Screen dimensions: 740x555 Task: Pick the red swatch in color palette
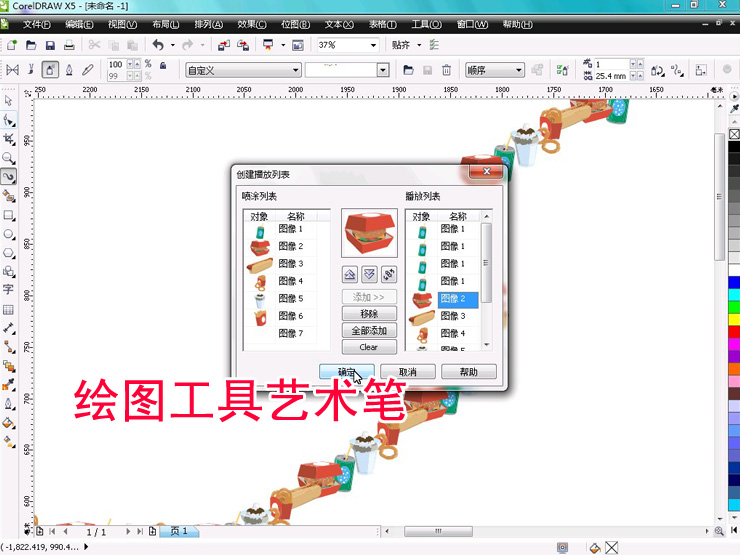click(x=733, y=332)
